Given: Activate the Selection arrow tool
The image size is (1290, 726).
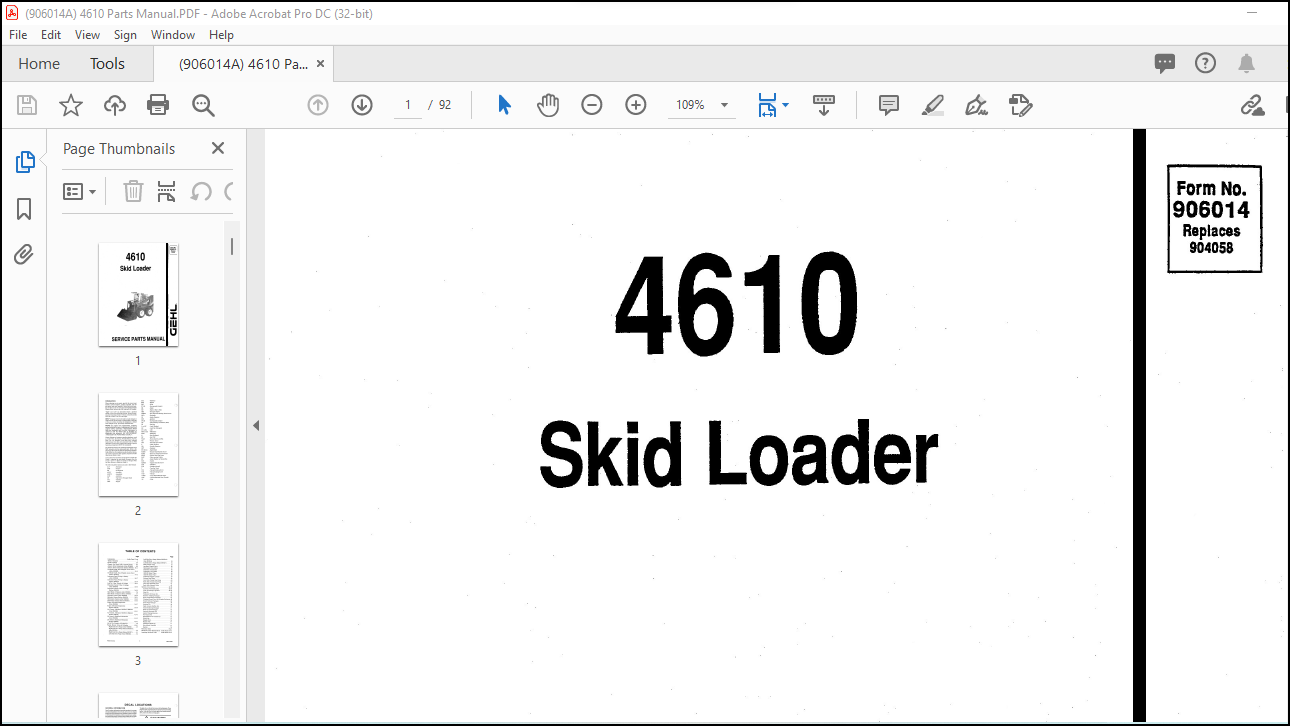Looking at the screenshot, I should click(x=504, y=105).
